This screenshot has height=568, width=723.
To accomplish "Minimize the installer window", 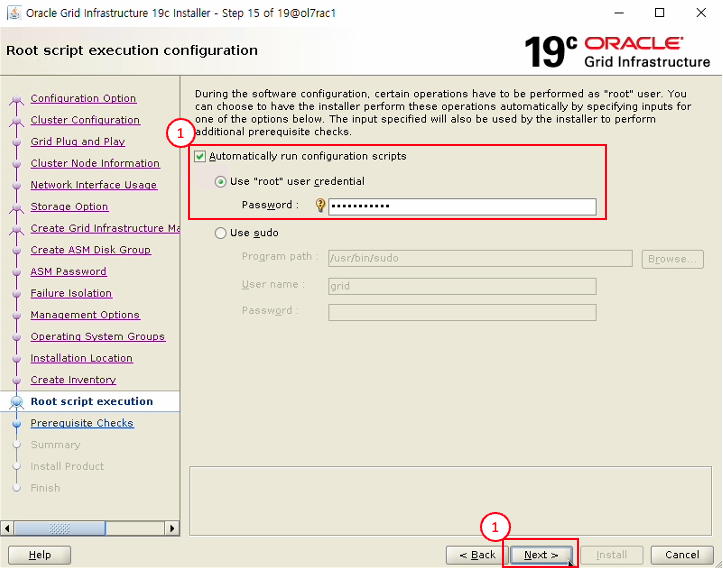I will (619, 12).
